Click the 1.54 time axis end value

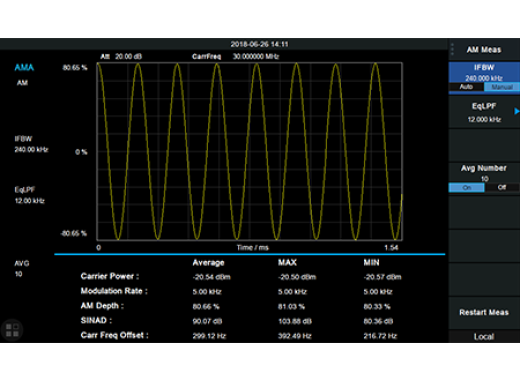click(391, 248)
